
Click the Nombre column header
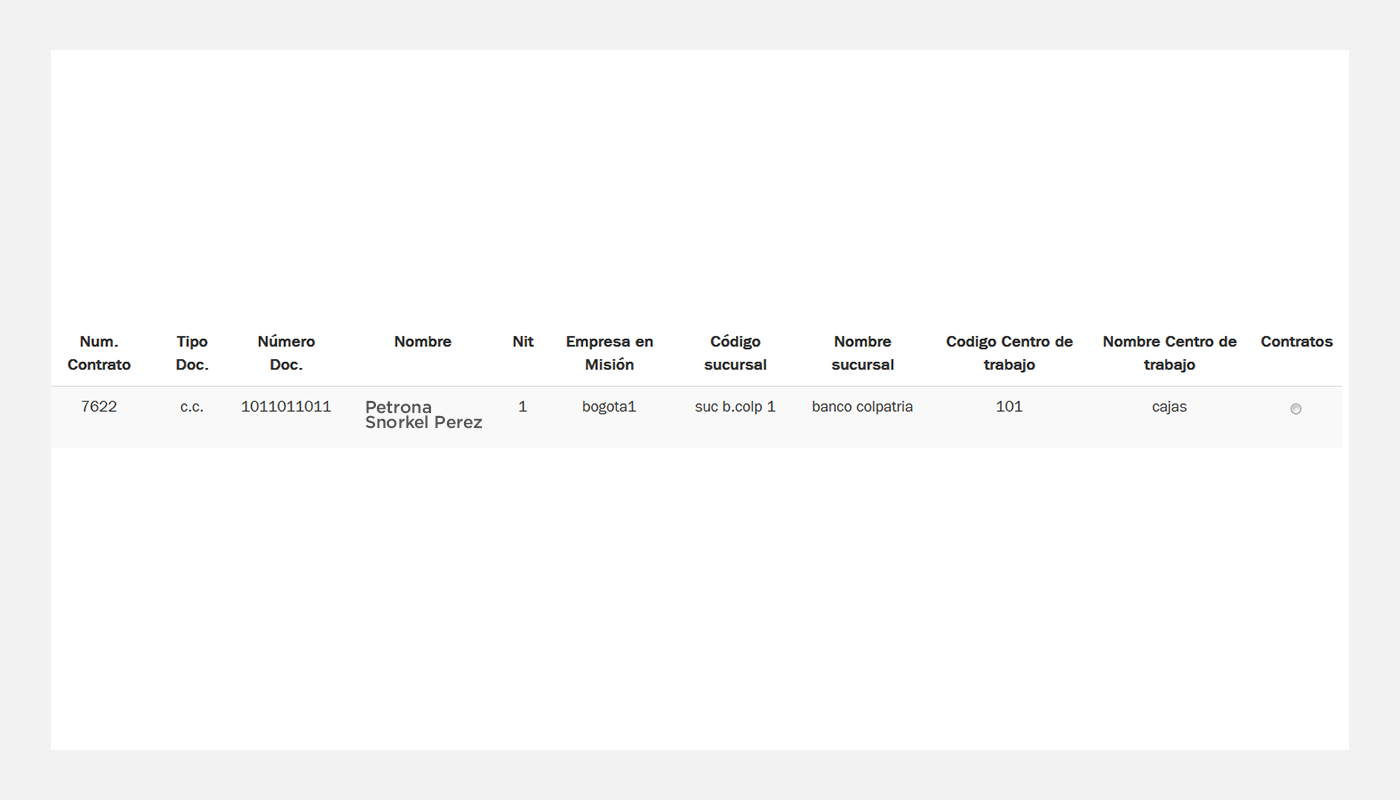click(x=423, y=342)
